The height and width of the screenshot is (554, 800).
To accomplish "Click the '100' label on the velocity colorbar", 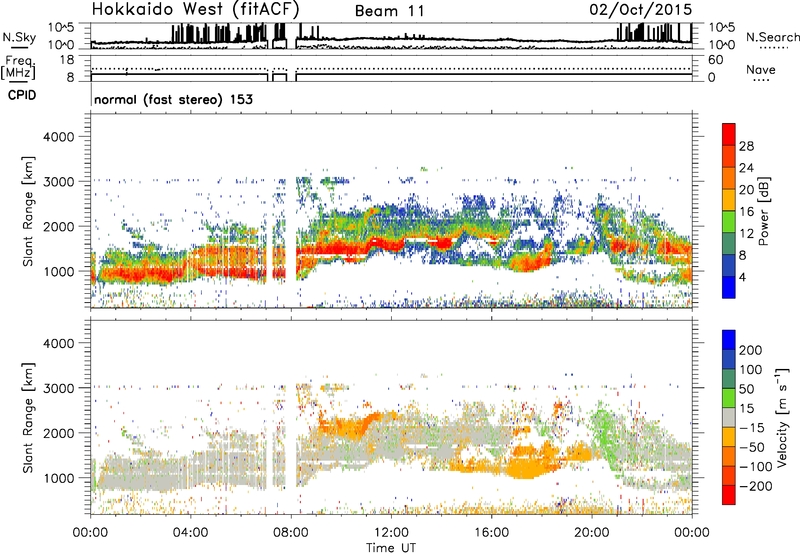I will (x=751, y=370).
